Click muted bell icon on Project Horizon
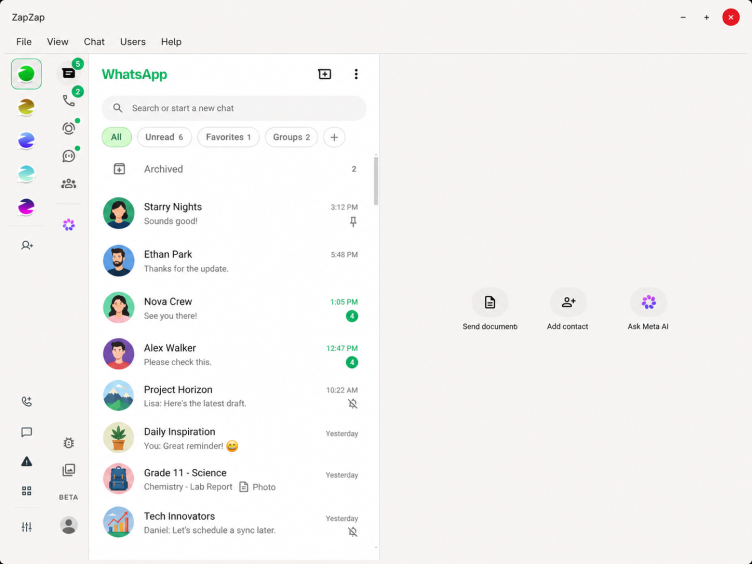 [x=353, y=404]
